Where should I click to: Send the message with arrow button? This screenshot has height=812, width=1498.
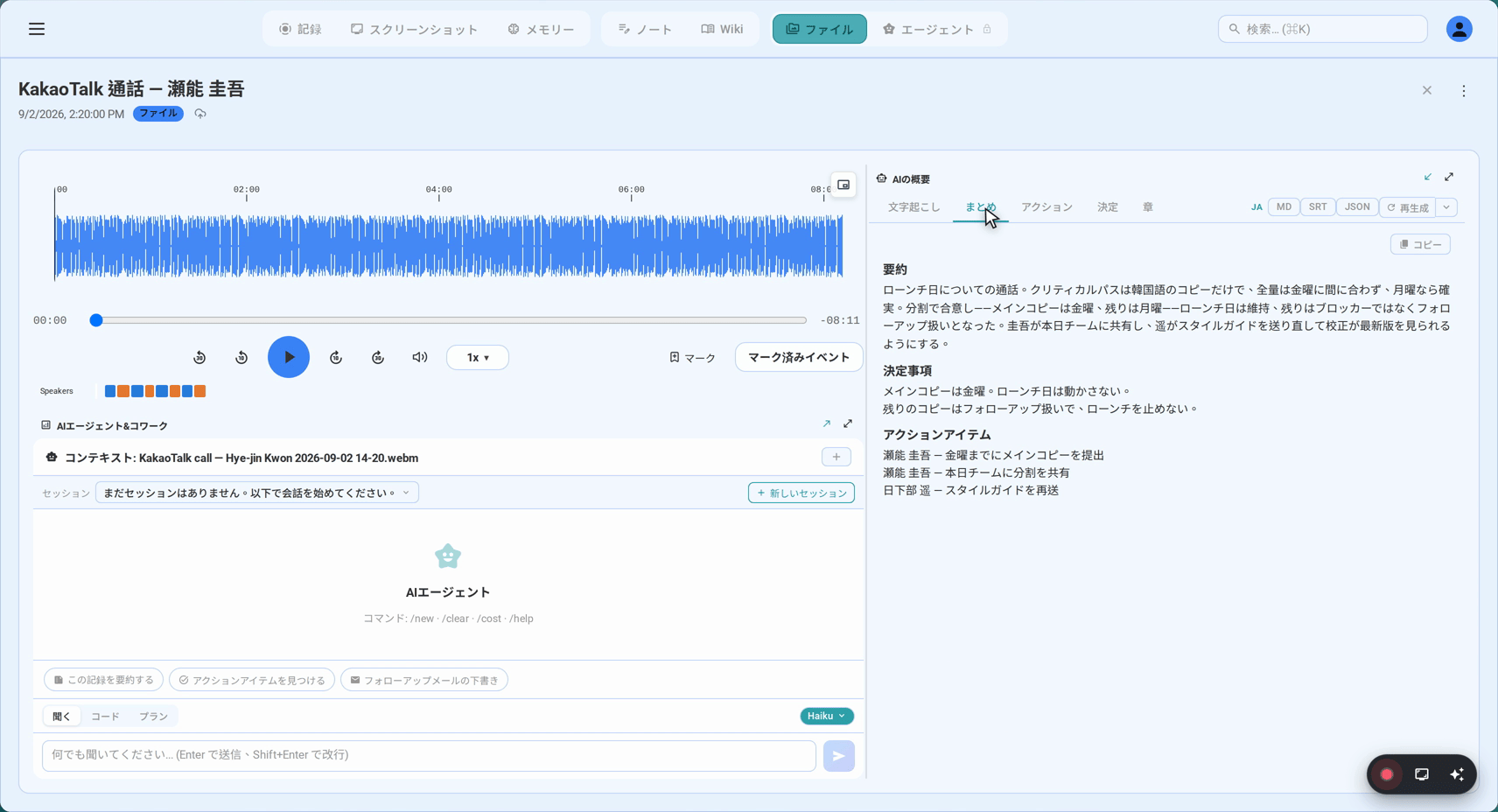click(838, 756)
